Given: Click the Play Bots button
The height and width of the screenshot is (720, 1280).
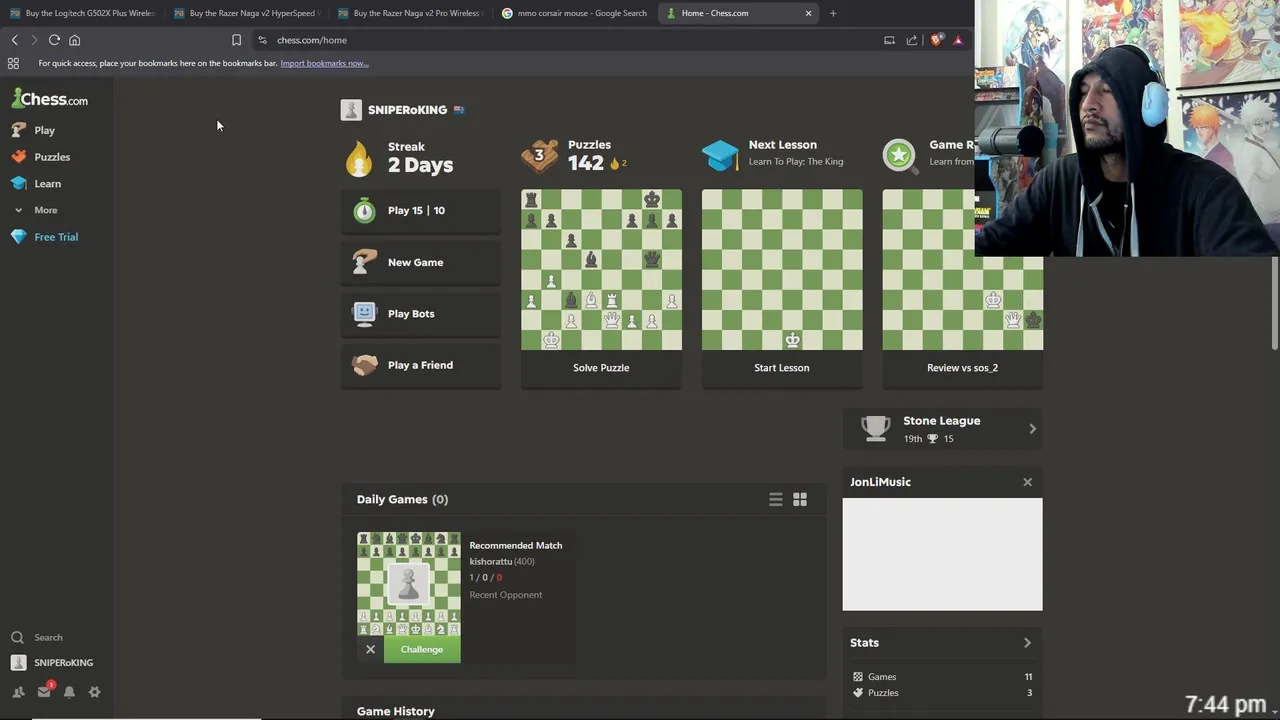Looking at the screenshot, I should (x=421, y=314).
